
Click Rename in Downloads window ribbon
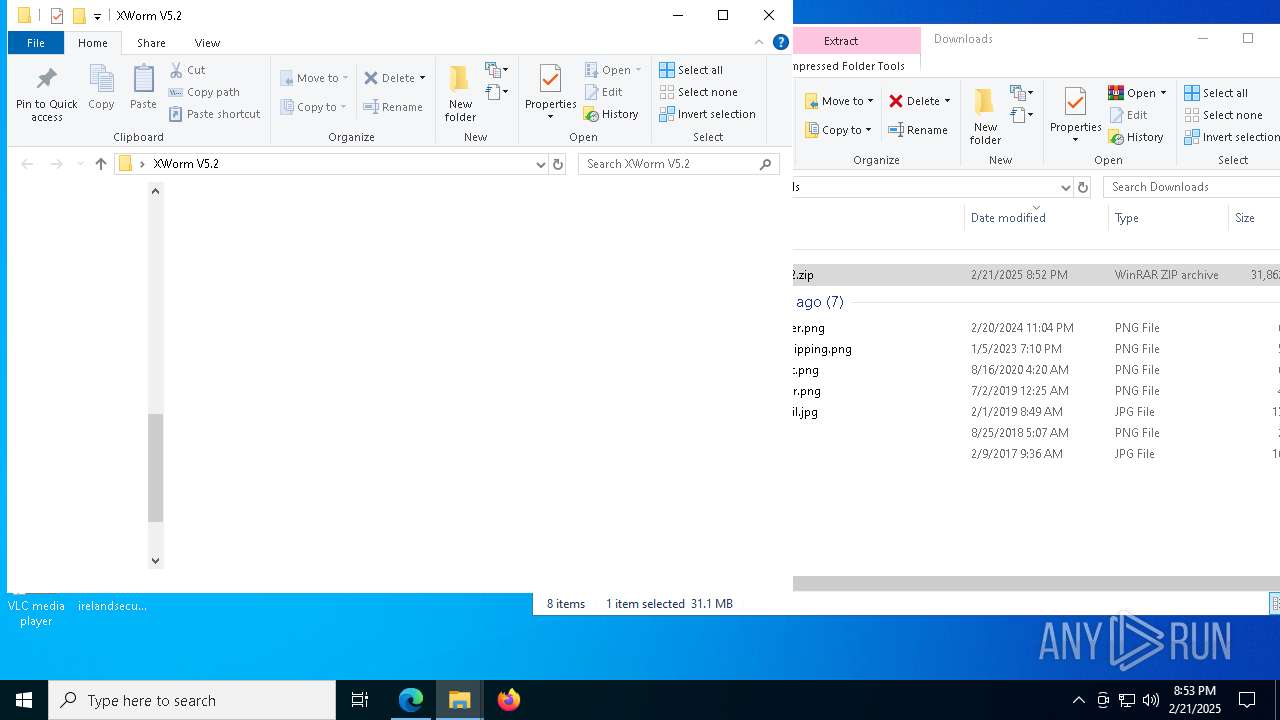pyautogui.click(x=918, y=130)
